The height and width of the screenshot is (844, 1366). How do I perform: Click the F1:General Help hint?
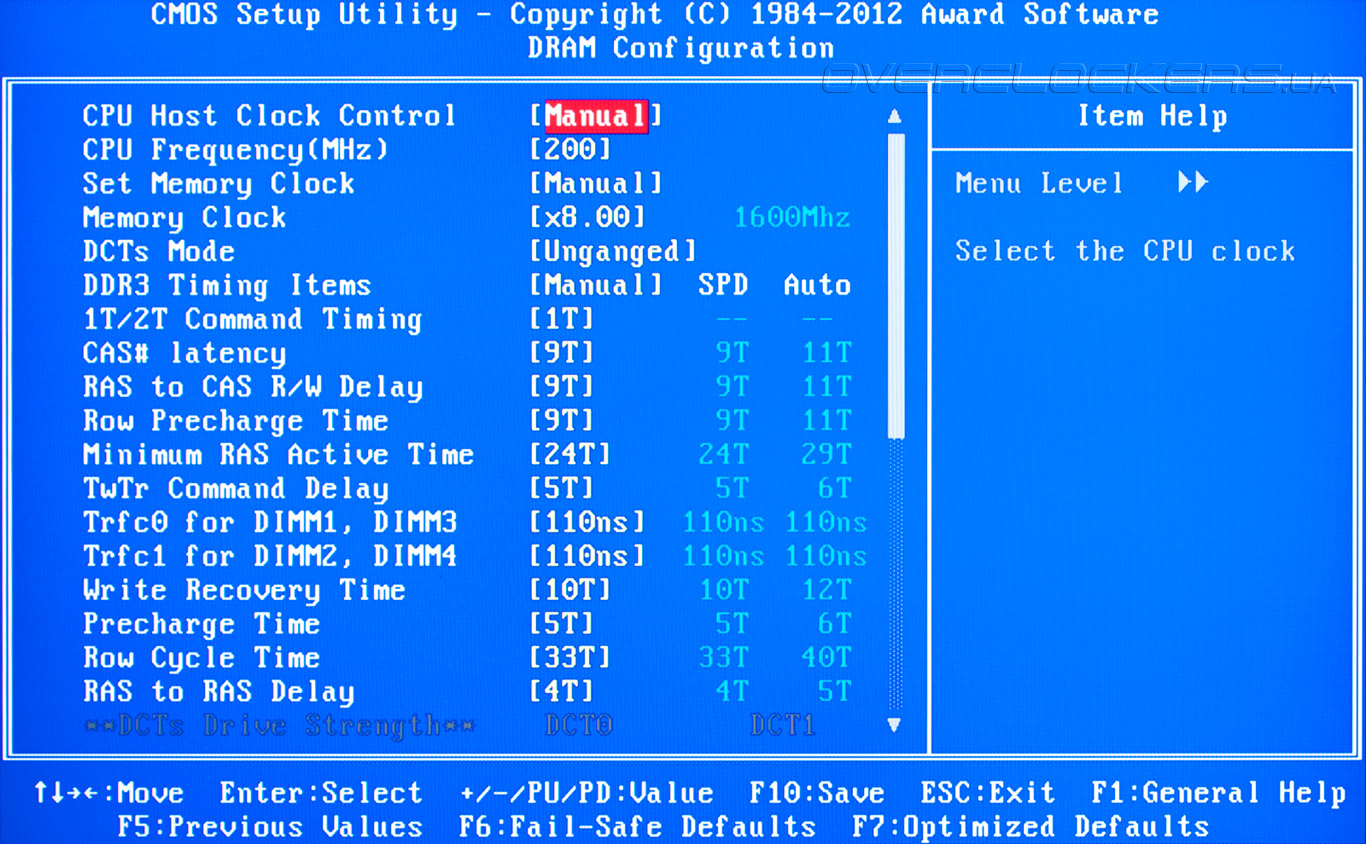1218,794
